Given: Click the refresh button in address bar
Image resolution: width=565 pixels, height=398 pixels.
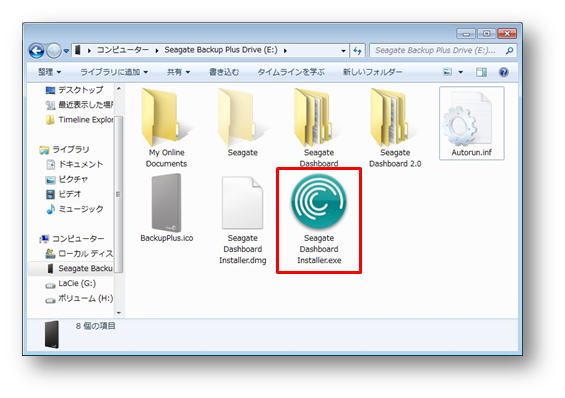Looking at the screenshot, I should point(357,51).
